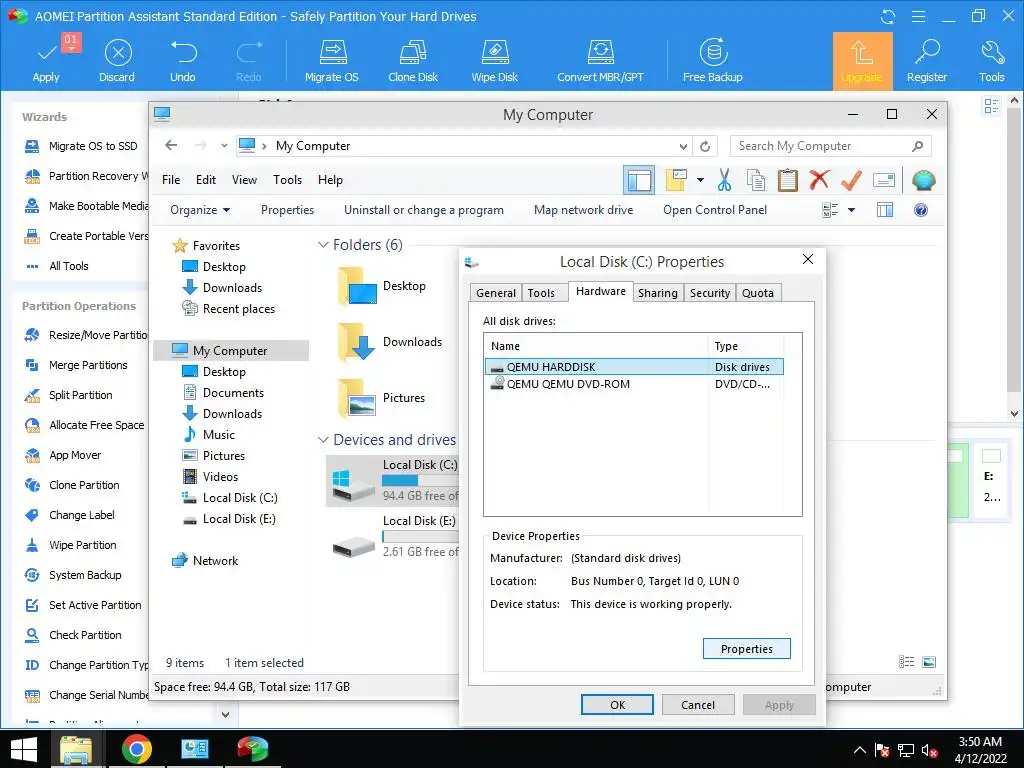This screenshot has height=768, width=1024.
Task: Open the Security tab
Action: pyautogui.click(x=710, y=293)
